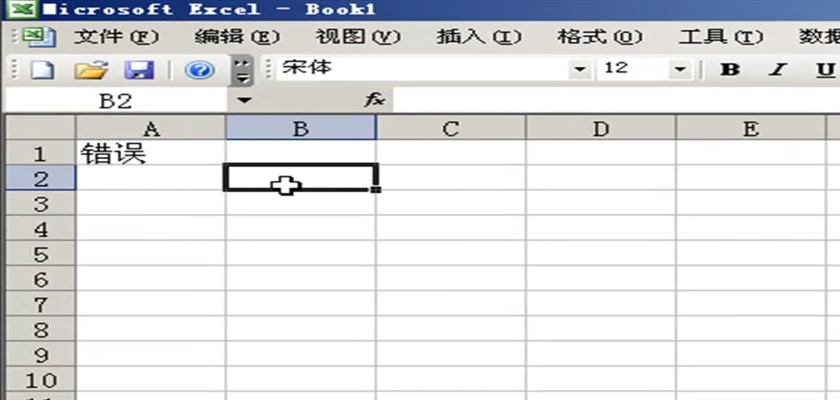
Task: Toggle Bold formatting
Action: point(730,69)
